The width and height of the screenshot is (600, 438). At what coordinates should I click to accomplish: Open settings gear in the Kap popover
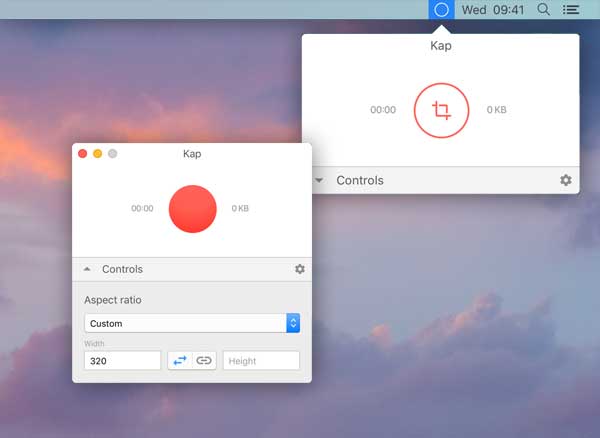[x=566, y=180]
